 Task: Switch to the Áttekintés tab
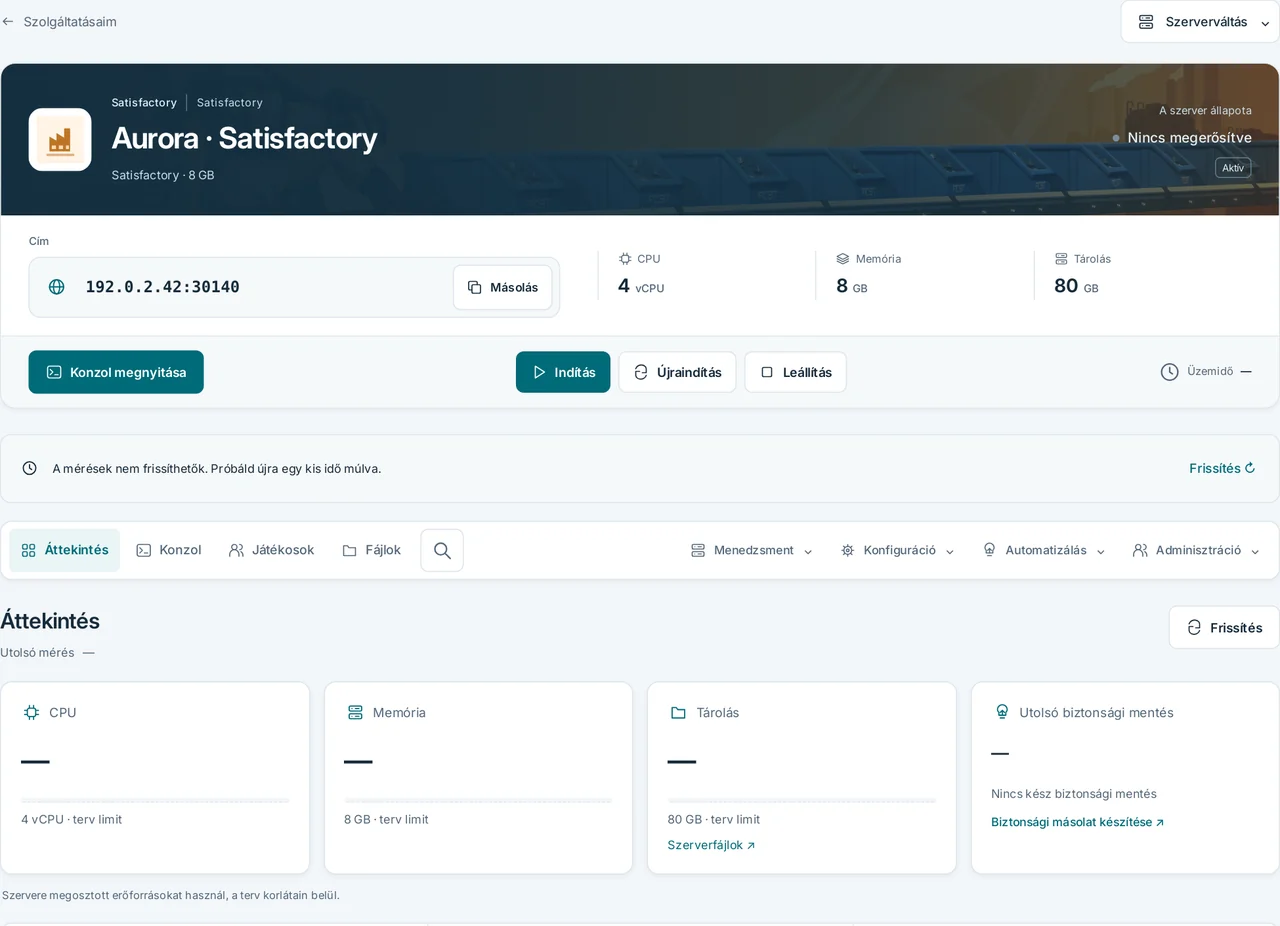coord(65,550)
